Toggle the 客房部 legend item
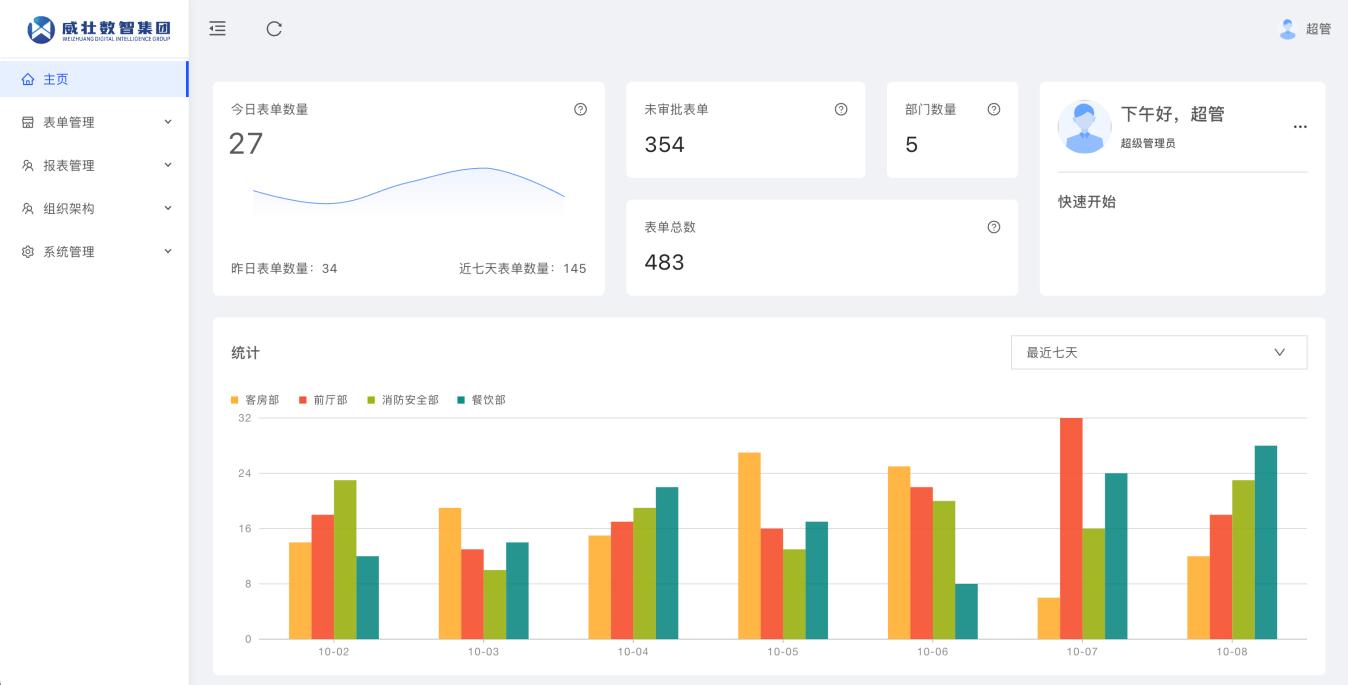 point(255,400)
